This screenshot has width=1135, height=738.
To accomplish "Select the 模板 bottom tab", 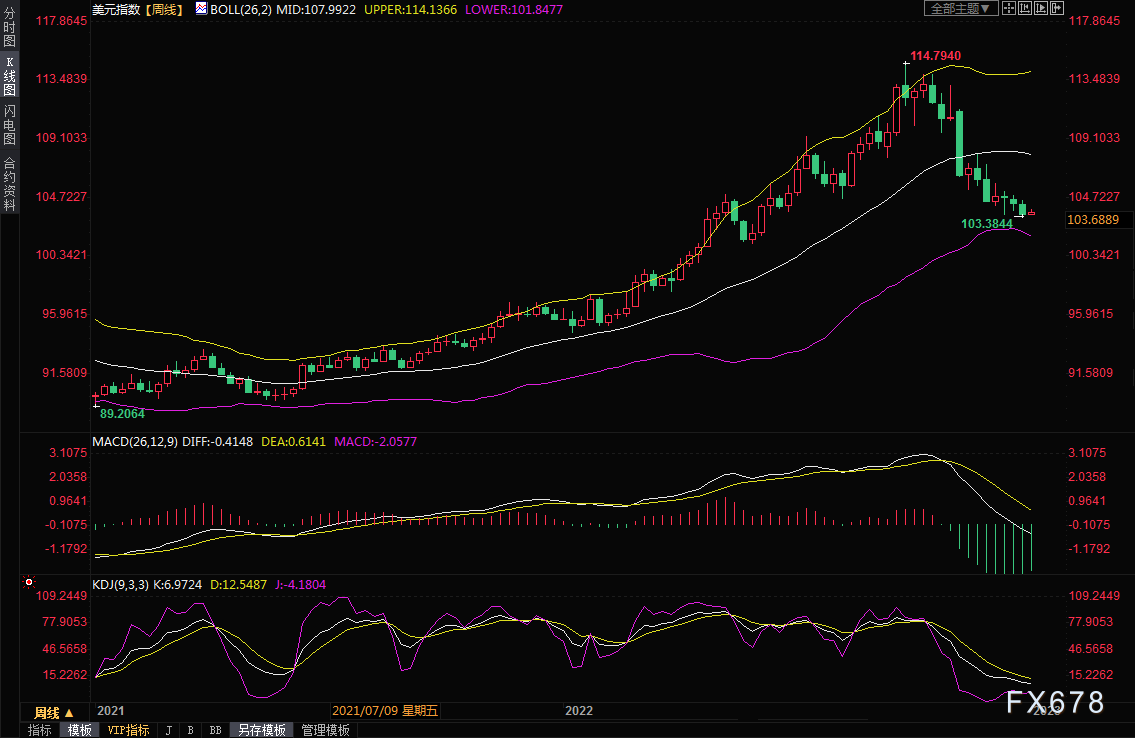I will [79, 730].
